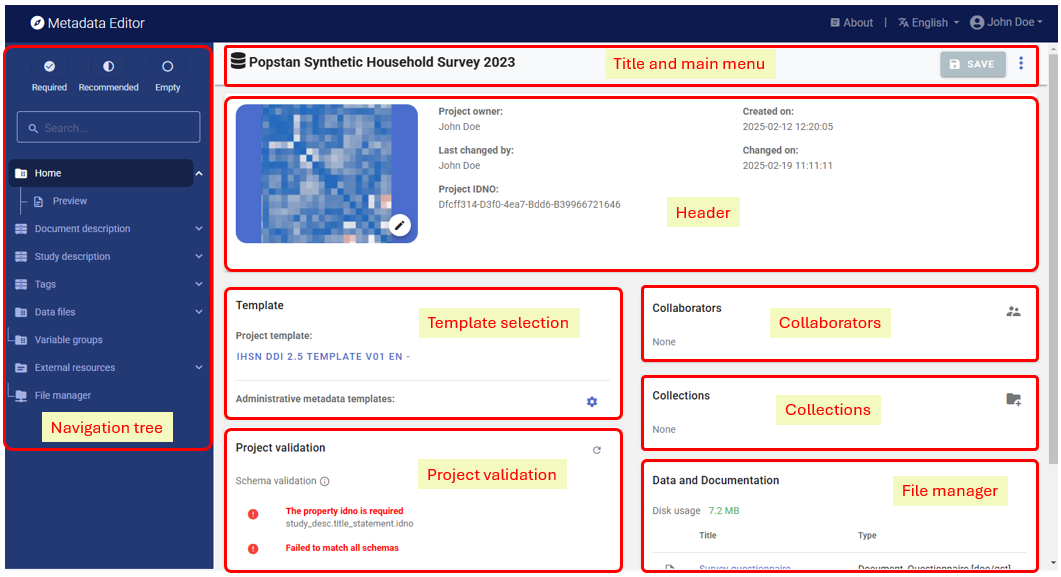Open the John Doe user menu
Screen dimensions: 1061x577
tap(1002, 22)
